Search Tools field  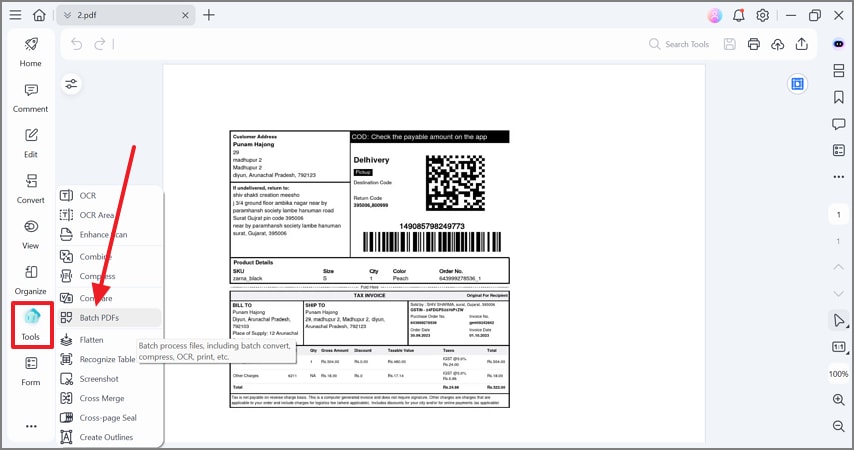[x=679, y=44]
